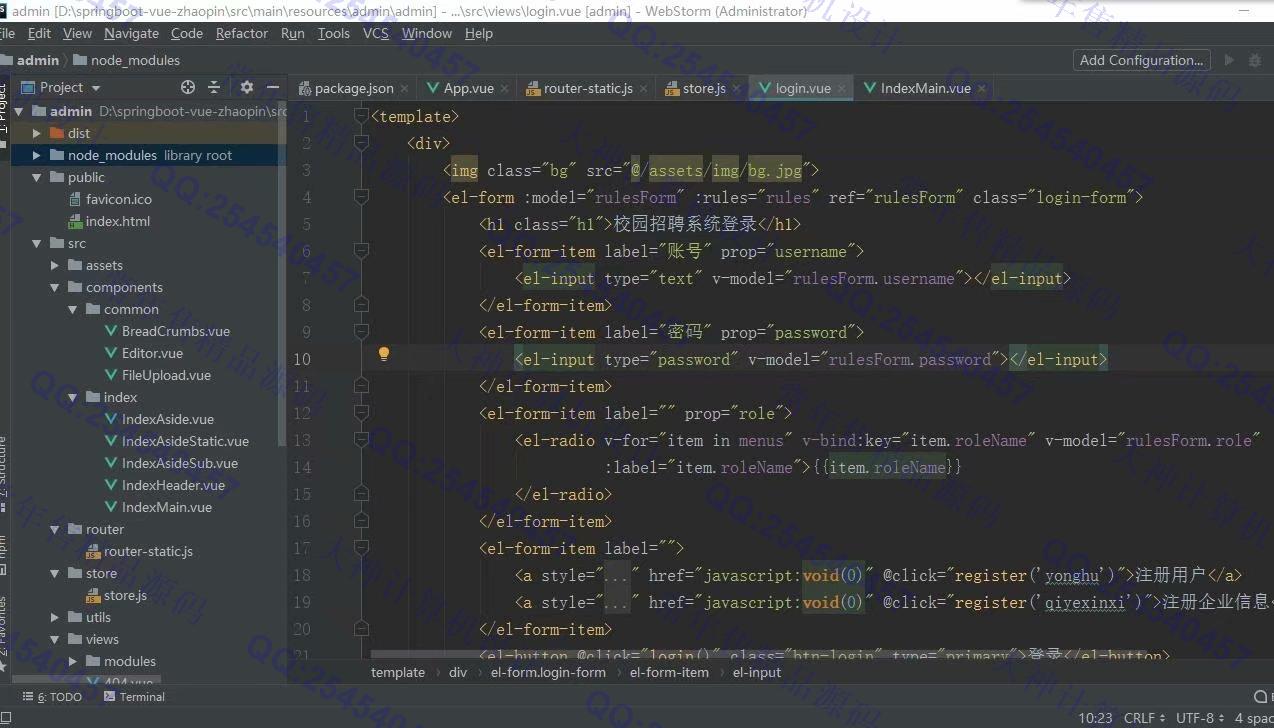Viewport: 1274px width, 728px height.
Task: Click CRLF line separator in status bar
Action: coord(1145,718)
